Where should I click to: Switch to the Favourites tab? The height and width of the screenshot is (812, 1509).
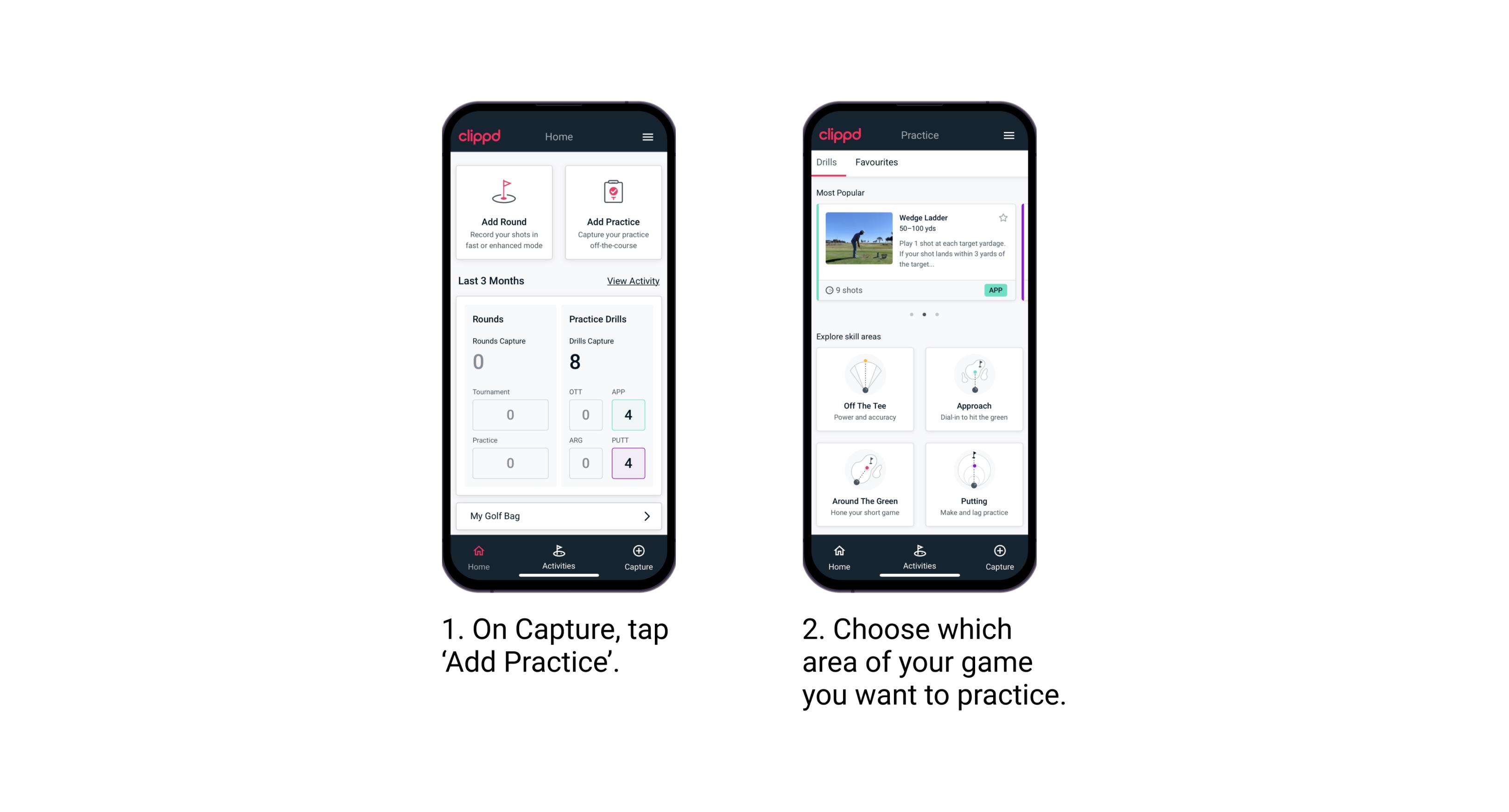[877, 164]
